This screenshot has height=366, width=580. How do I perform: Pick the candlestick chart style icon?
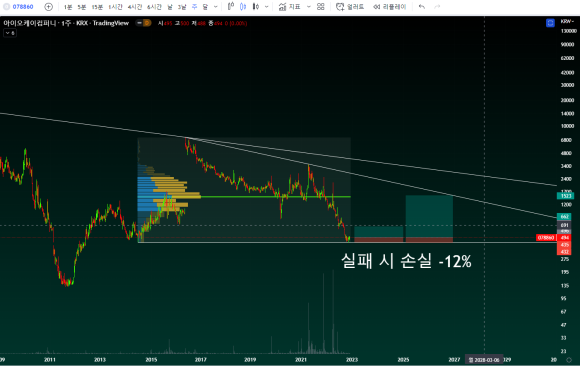tap(231, 6)
